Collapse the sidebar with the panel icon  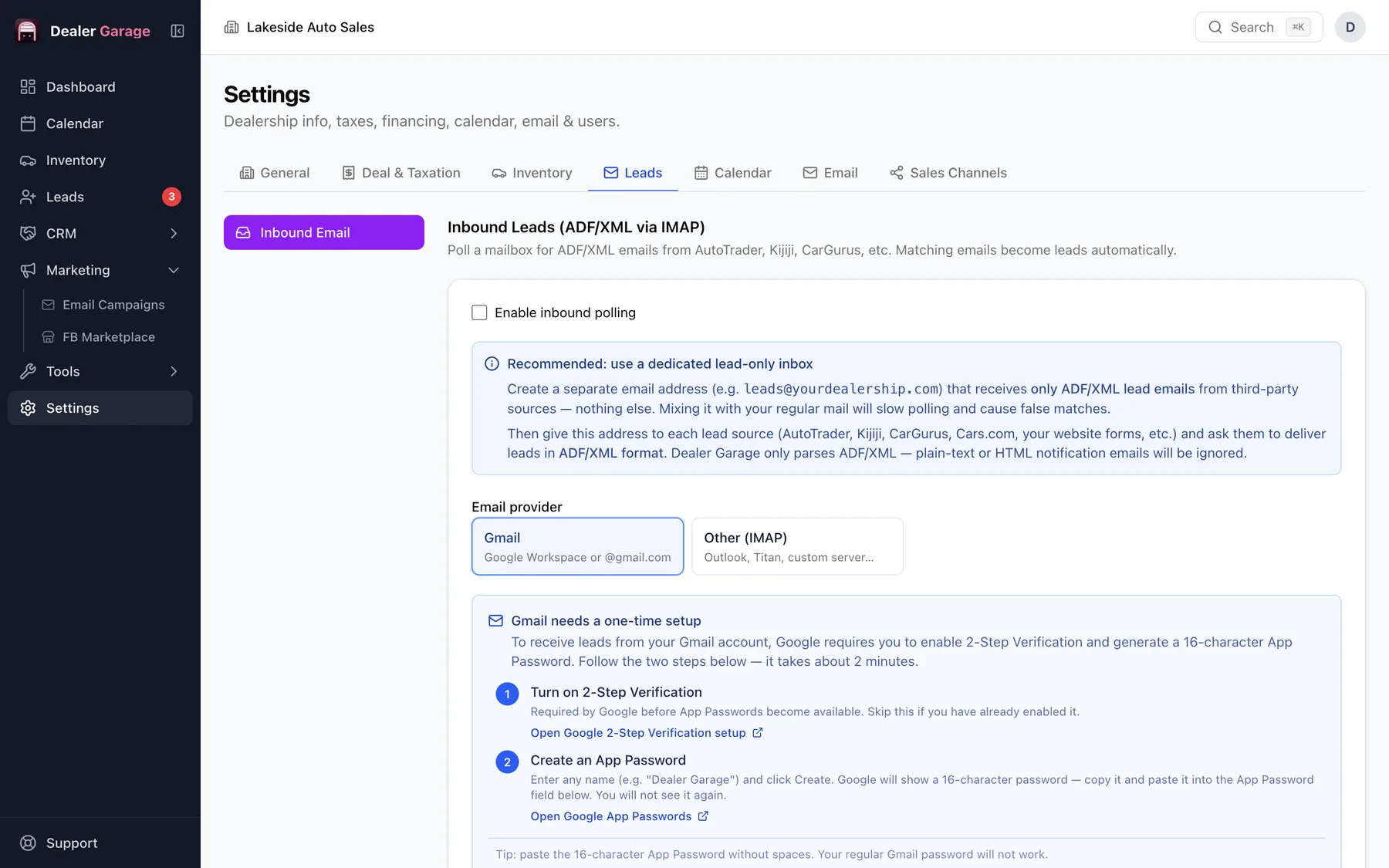pyautogui.click(x=177, y=31)
